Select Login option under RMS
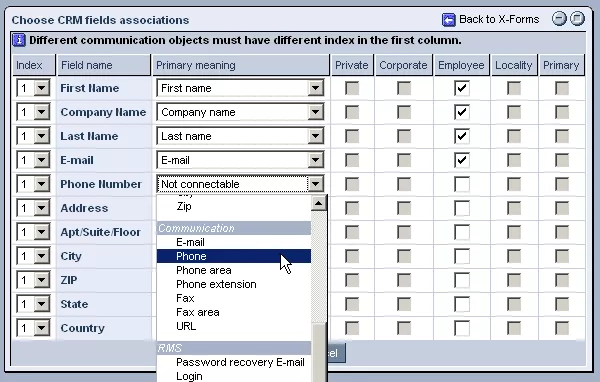 tap(234, 376)
